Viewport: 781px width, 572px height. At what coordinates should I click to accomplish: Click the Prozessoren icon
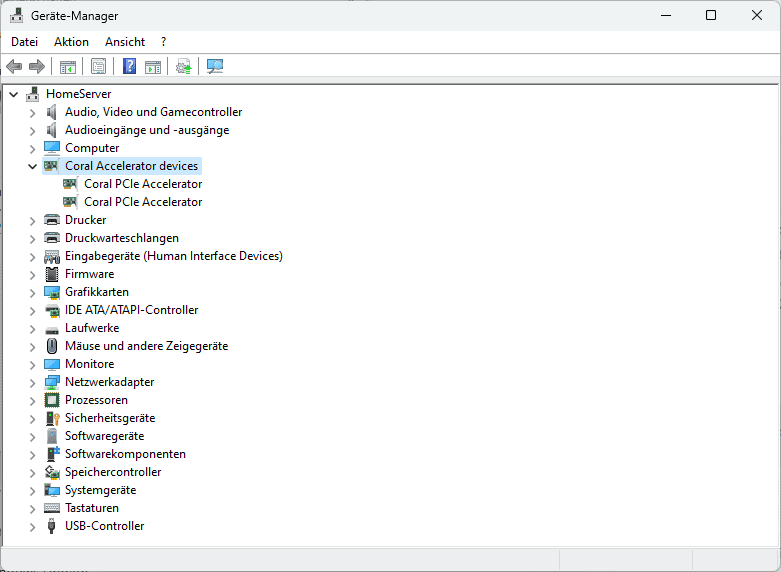tap(52, 400)
